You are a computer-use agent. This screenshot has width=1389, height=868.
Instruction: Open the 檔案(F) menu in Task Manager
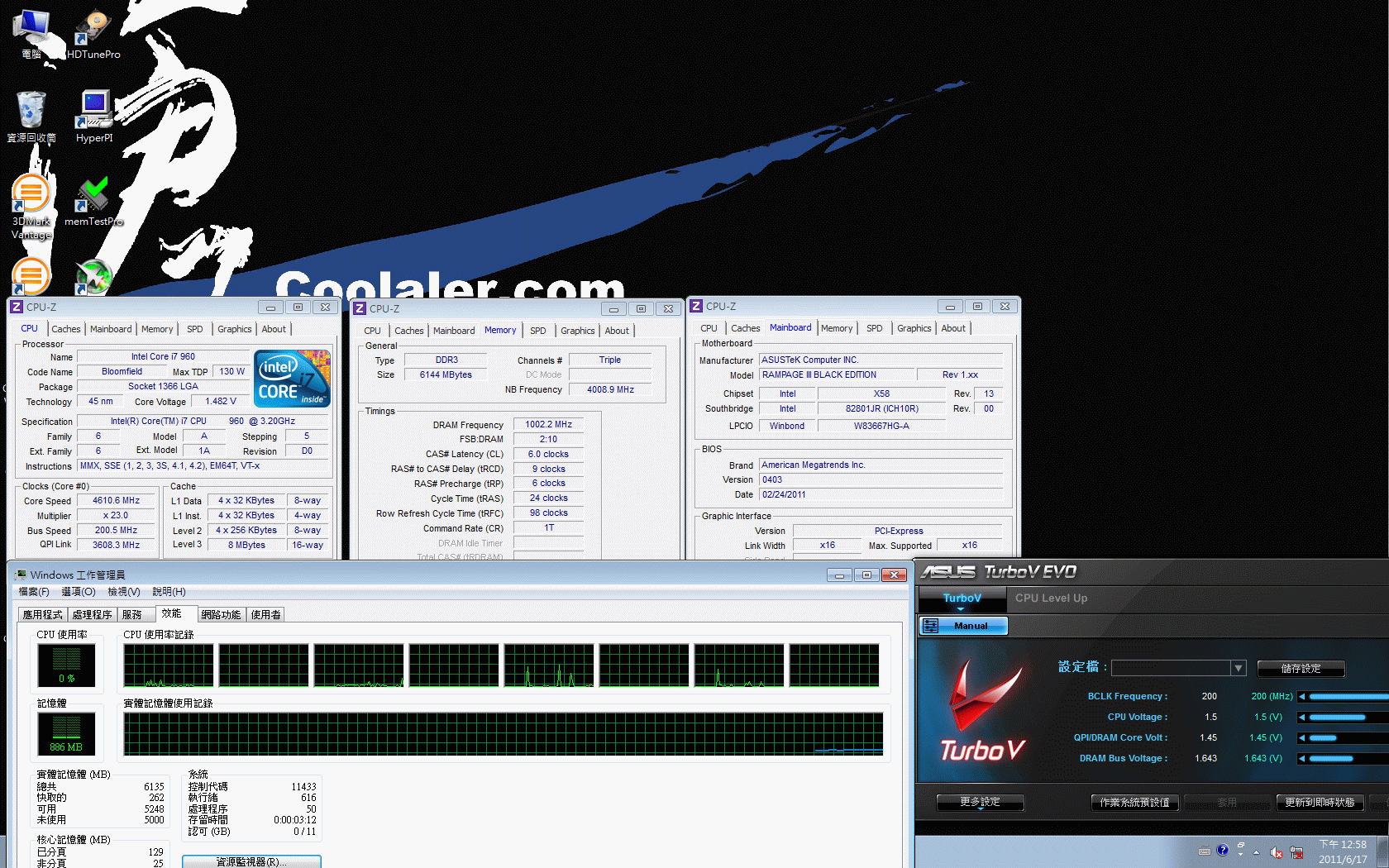coord(34,592)
